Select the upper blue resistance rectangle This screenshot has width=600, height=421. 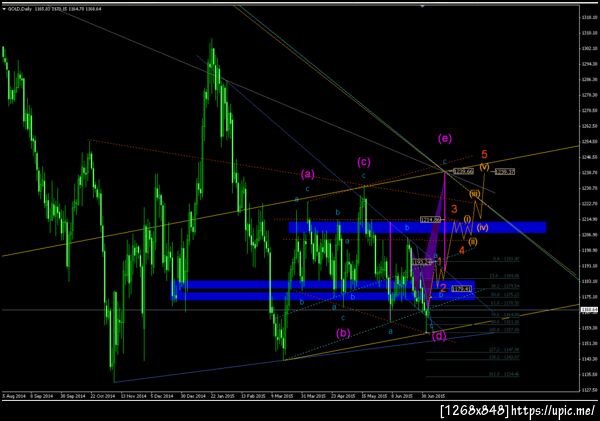pyautogui.click(x=417, y=227)
